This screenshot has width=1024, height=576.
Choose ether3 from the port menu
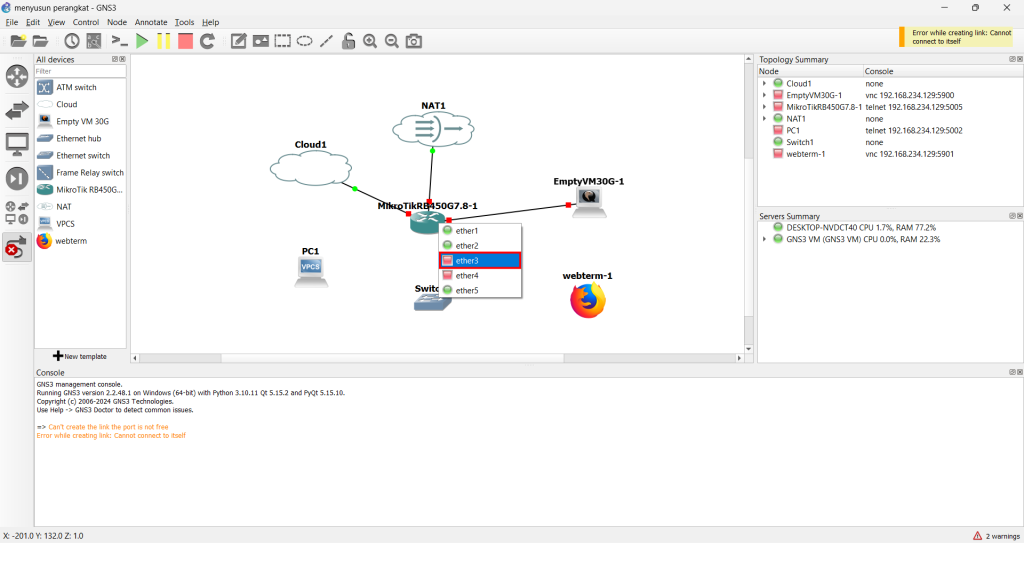tap(480, 261)
